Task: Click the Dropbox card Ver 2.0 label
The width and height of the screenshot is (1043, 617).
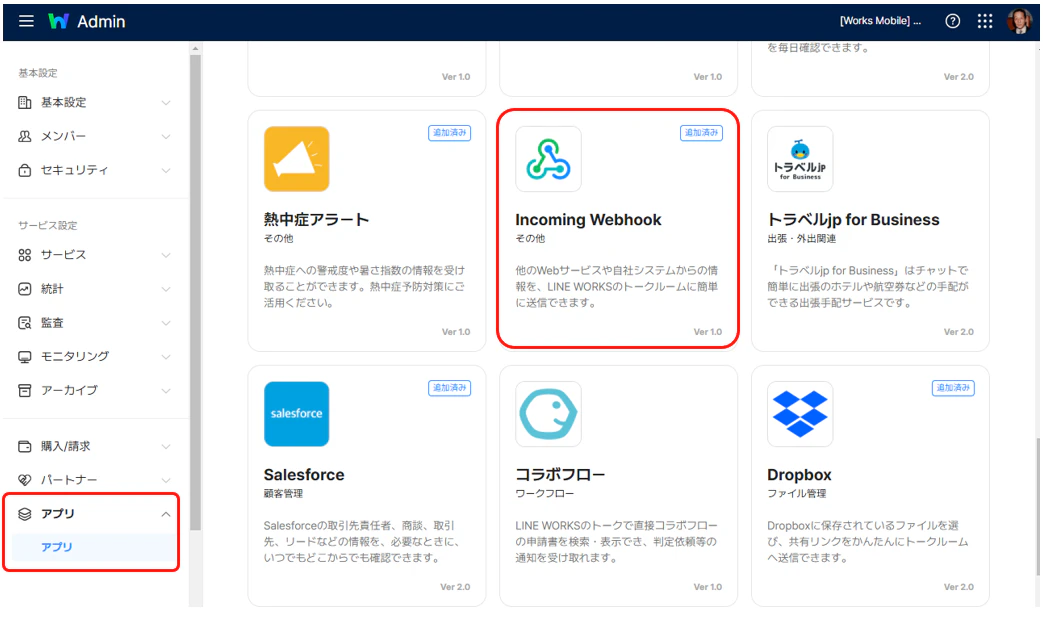Action: point(959,587)
